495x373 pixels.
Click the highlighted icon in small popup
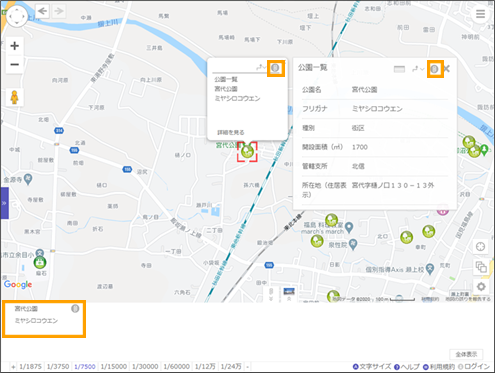276,68
